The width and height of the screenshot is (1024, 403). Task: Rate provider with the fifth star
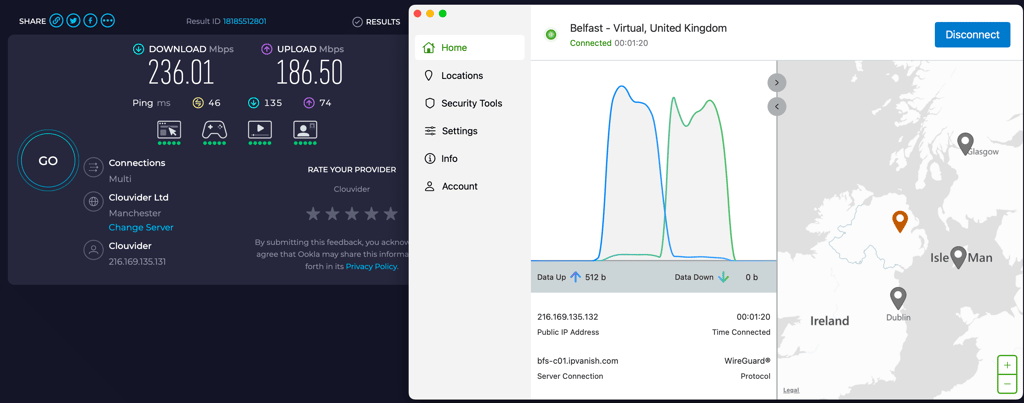pos(391,214)
